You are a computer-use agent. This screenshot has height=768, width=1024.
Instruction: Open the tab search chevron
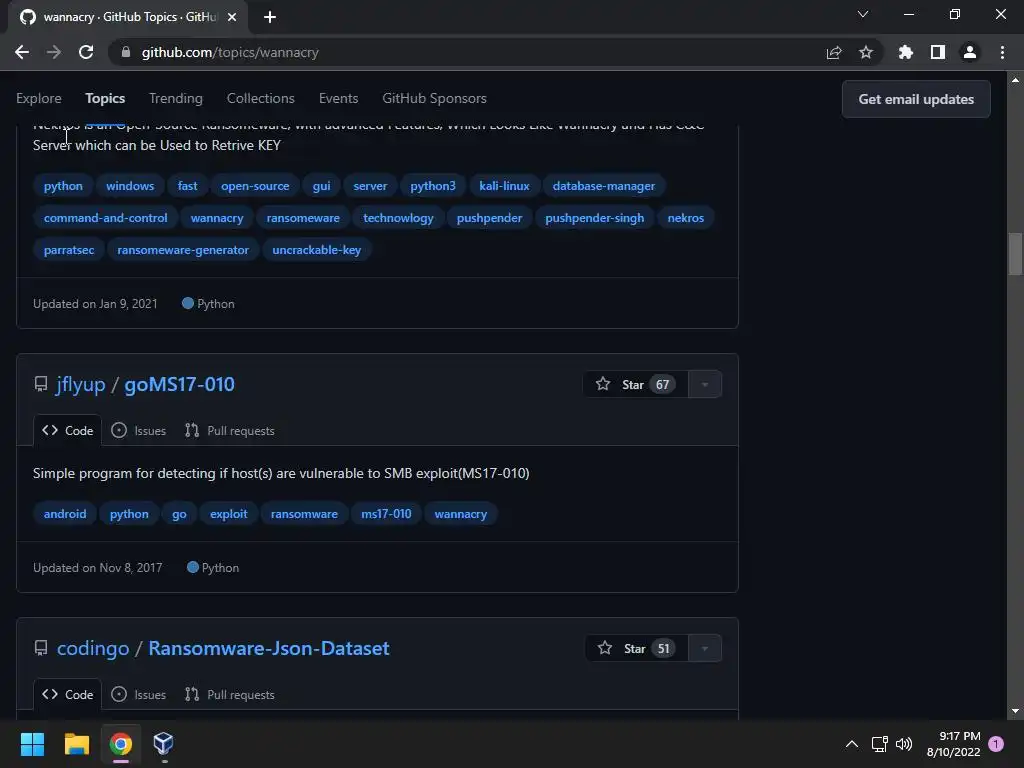click(863, 14)
